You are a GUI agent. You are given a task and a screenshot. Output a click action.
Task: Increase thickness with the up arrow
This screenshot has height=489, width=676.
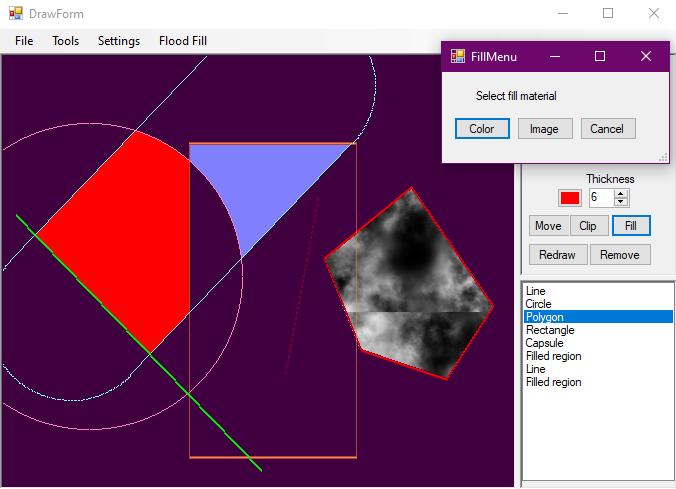click(x=621, y=193)
